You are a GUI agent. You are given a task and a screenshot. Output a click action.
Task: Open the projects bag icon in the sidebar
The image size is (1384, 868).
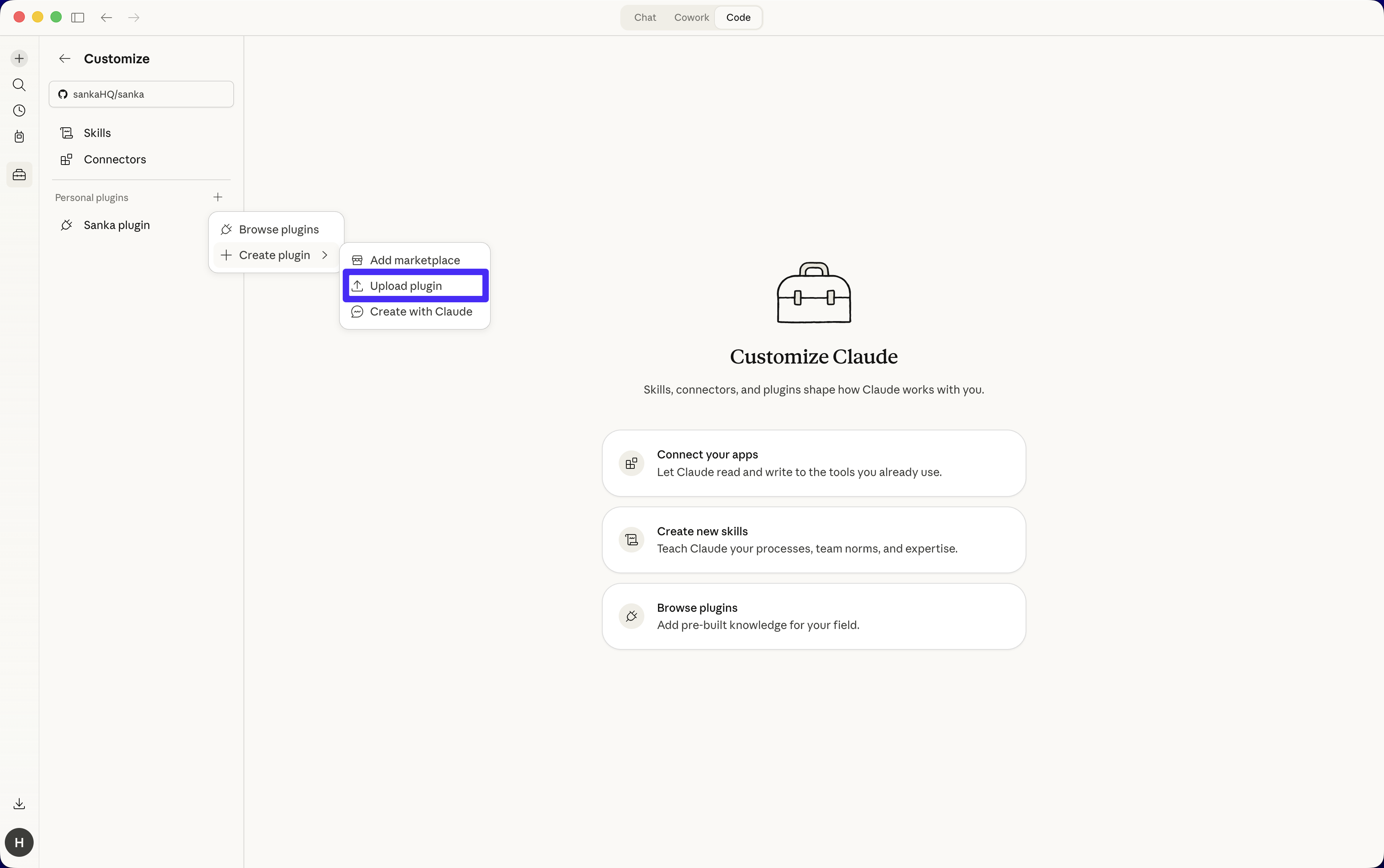pyautogui.click(x=19, y=137)
